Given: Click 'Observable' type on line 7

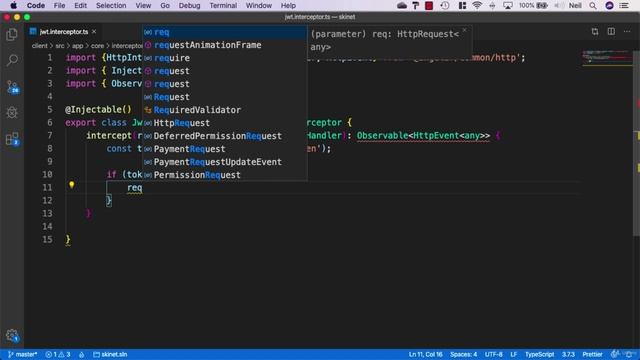Looking at the screenshot, I should [x=382, y=136].
